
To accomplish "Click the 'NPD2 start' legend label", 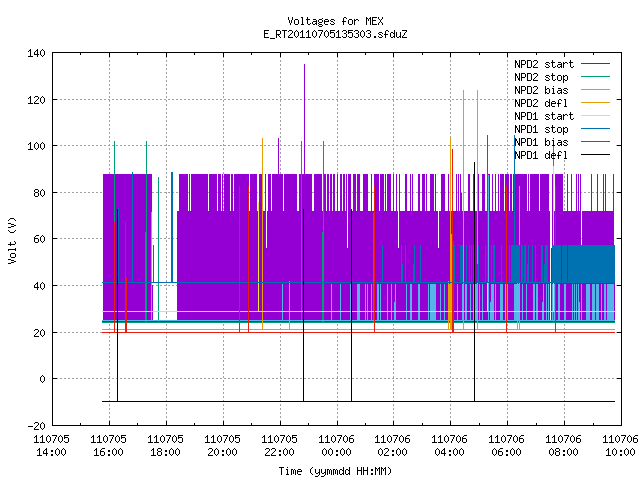I will 544,64.
